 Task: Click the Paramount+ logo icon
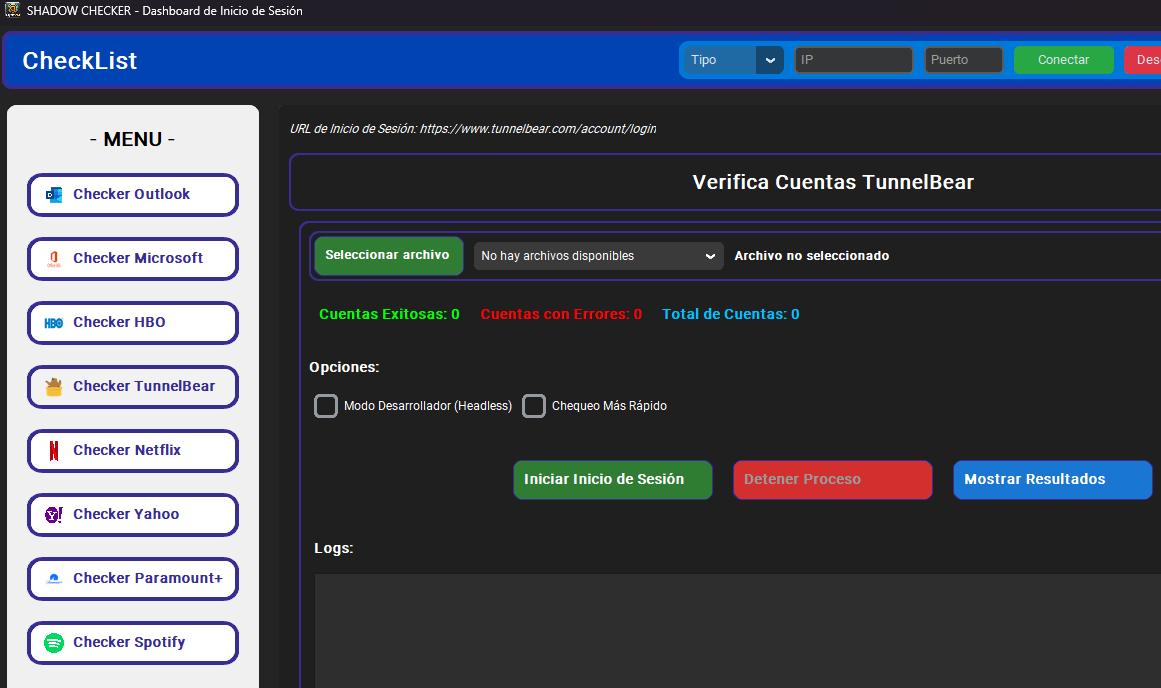click(54, 579)
